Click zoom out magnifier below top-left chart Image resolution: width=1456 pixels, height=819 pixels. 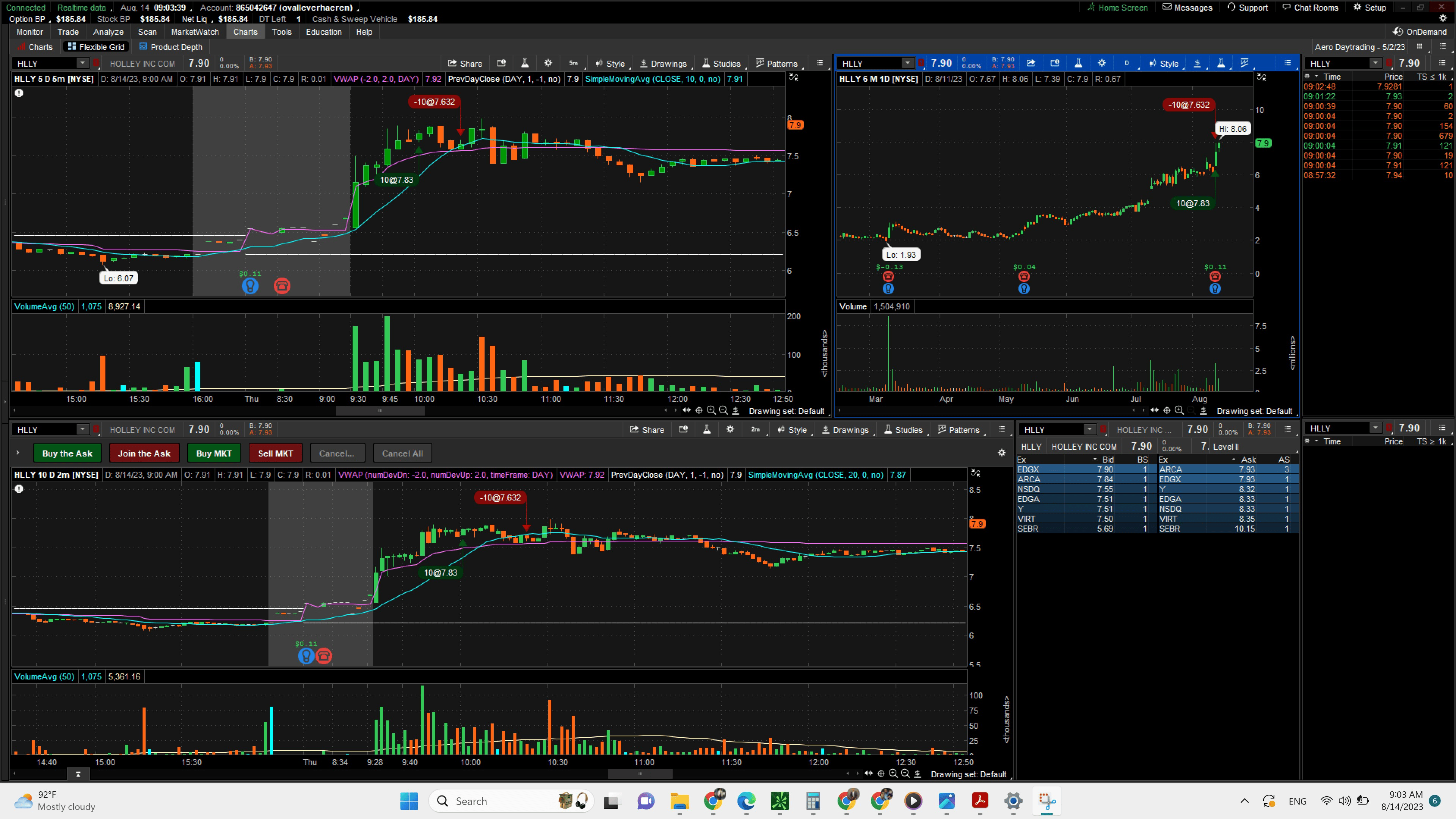723,410
